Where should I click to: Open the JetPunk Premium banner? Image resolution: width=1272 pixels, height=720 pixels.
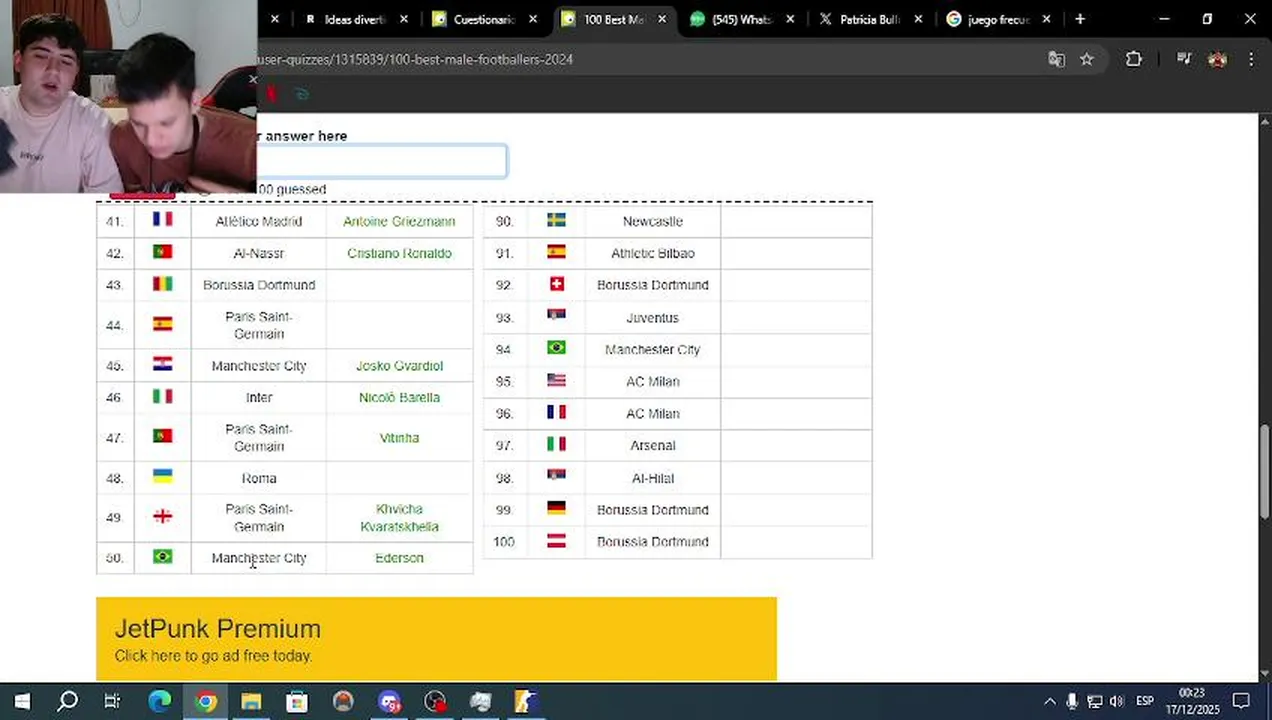pyautogui.click(x=436, y=639)
